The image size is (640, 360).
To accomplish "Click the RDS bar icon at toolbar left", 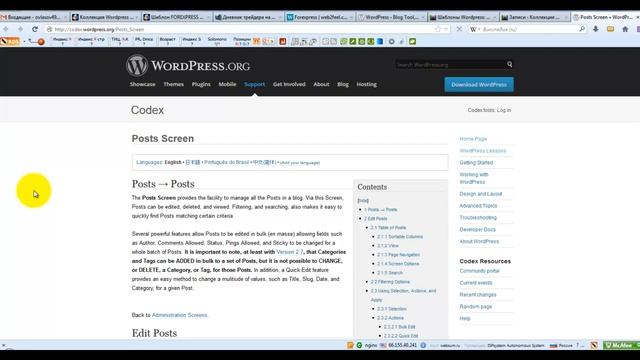I will pos(10,41).
